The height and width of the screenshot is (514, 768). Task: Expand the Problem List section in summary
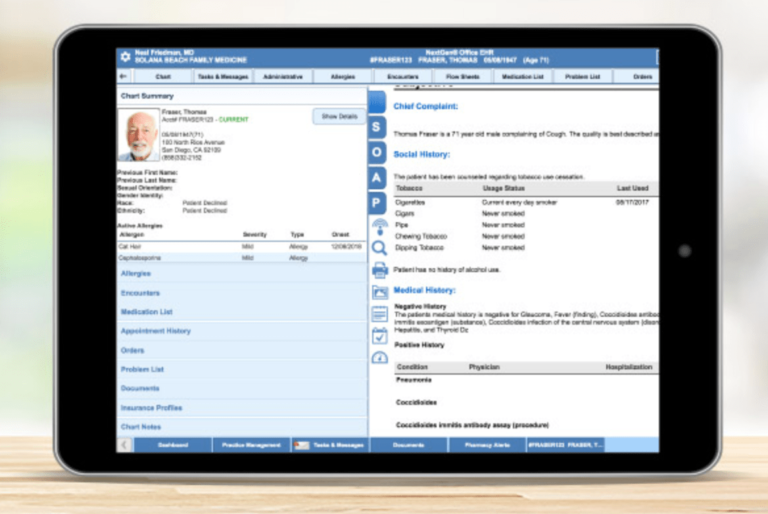tap(242, 369)
